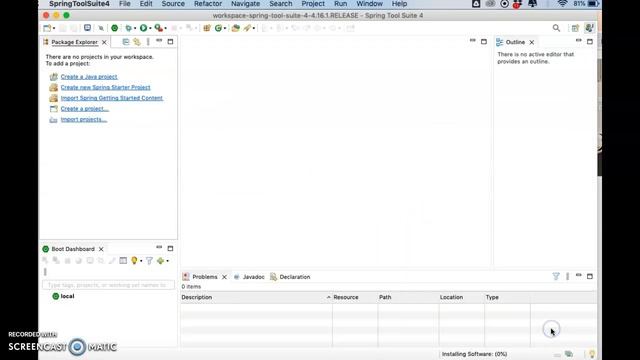Maximize the Package Explorer view

coord(170,42)
